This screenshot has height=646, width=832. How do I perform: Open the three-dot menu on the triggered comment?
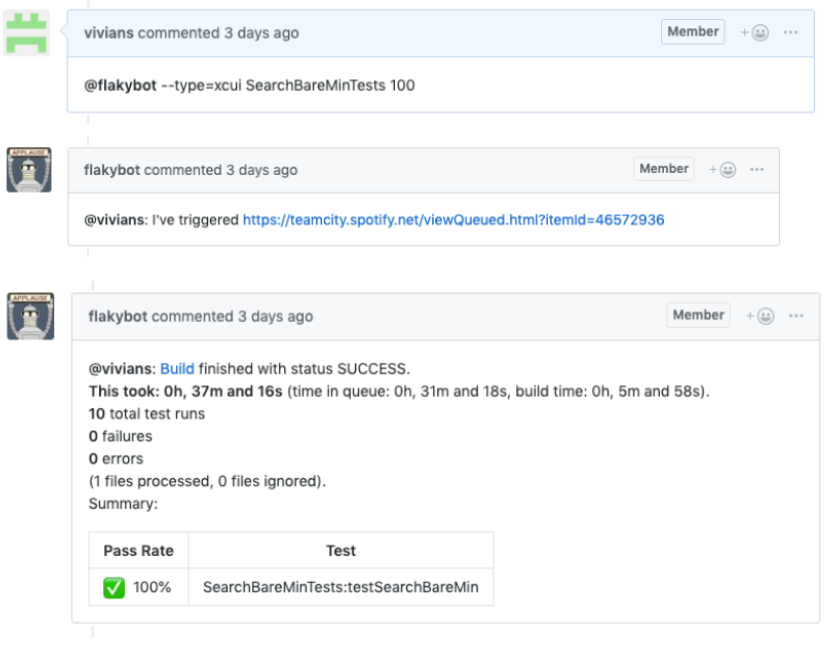click(x=758, y=170)
